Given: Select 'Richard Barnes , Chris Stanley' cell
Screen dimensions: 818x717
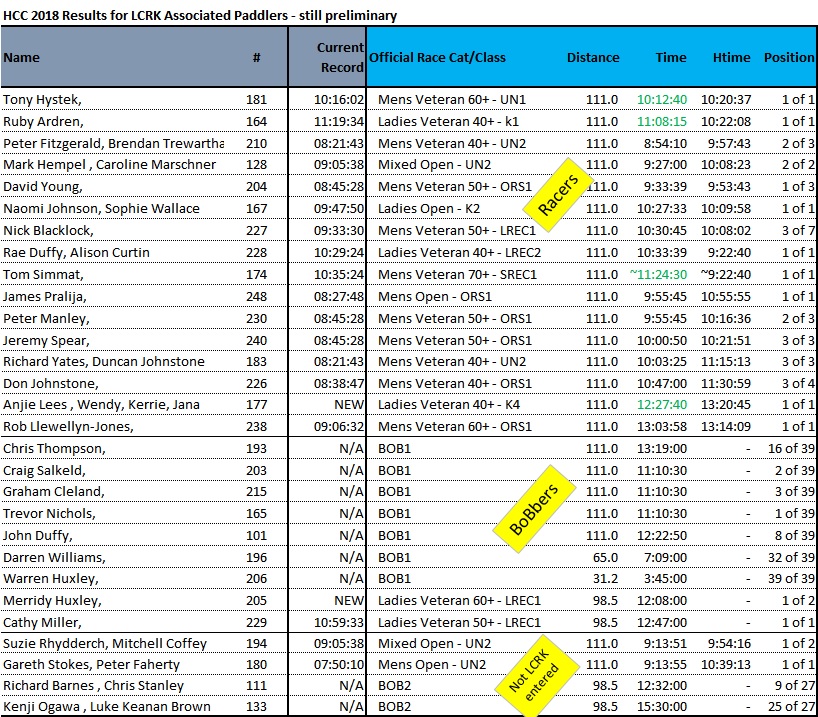Looking at the screenshot, I should click(93, 685).
